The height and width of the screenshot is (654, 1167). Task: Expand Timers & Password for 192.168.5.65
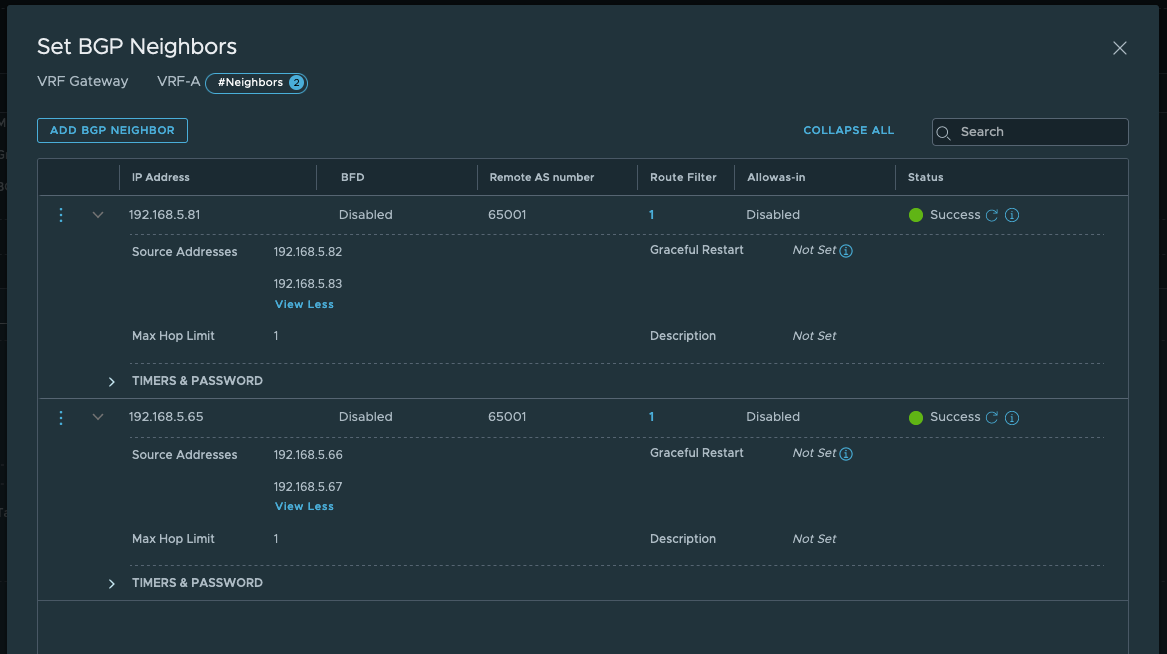[112, 583]
